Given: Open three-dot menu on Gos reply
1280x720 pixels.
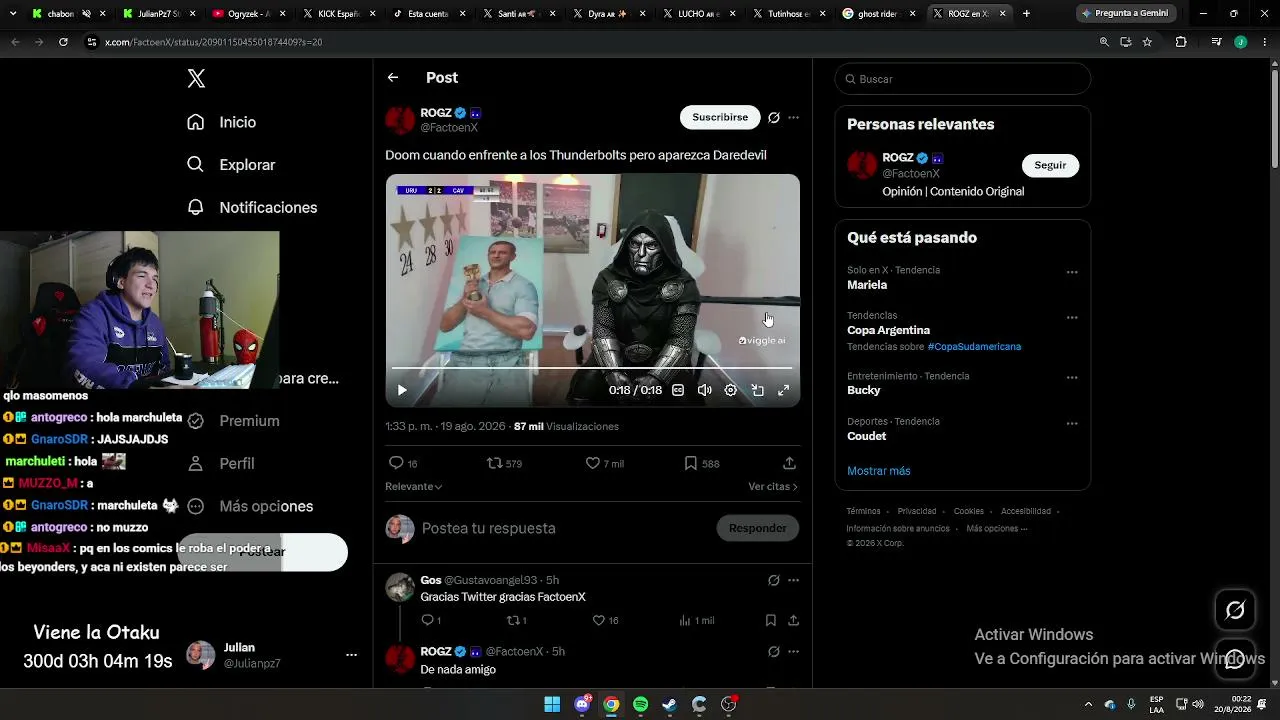Looking at the screenshot, I should (x=793, y=580).
